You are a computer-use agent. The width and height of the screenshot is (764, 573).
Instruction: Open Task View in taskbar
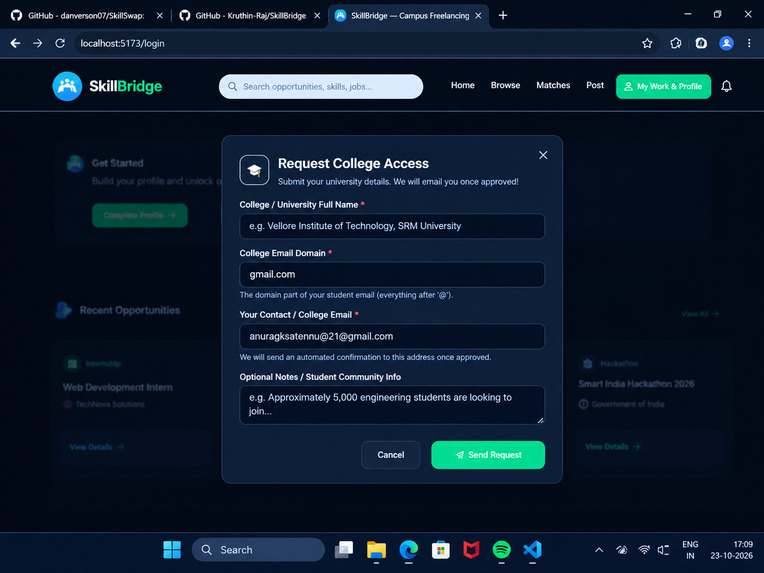pyautogui.click(x=344, y=550)
